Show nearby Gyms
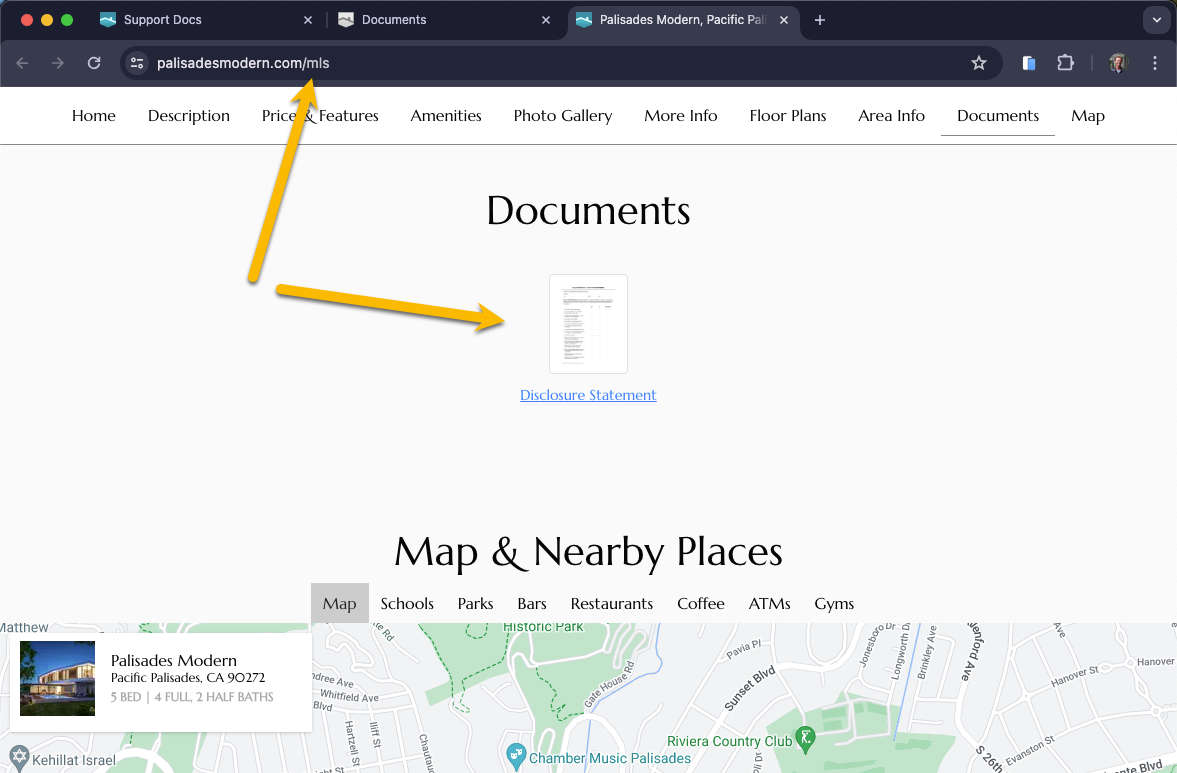Viewport: 1177px width, 773px height. click(x=834, y=603)
